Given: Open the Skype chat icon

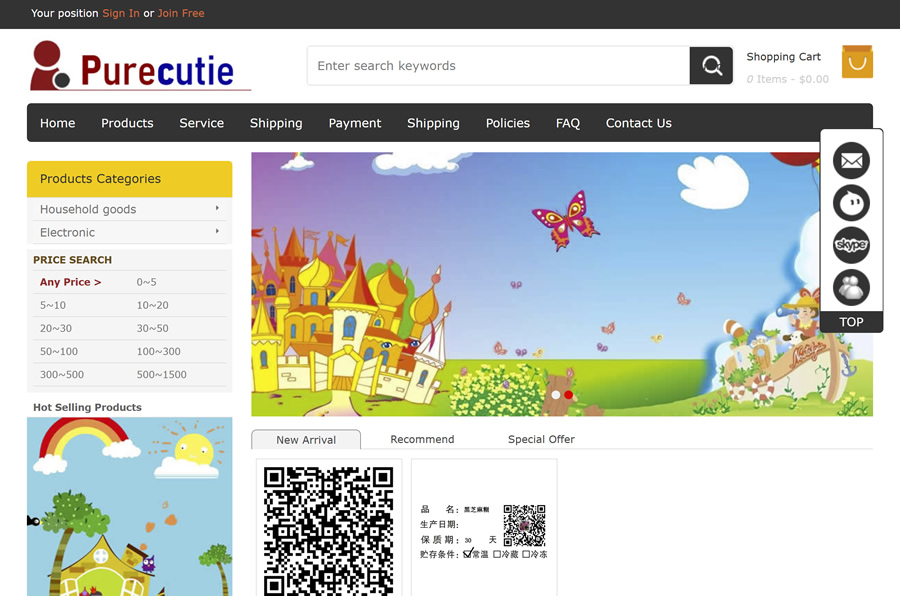Looking at the screenshot, I should click(851, 245).
